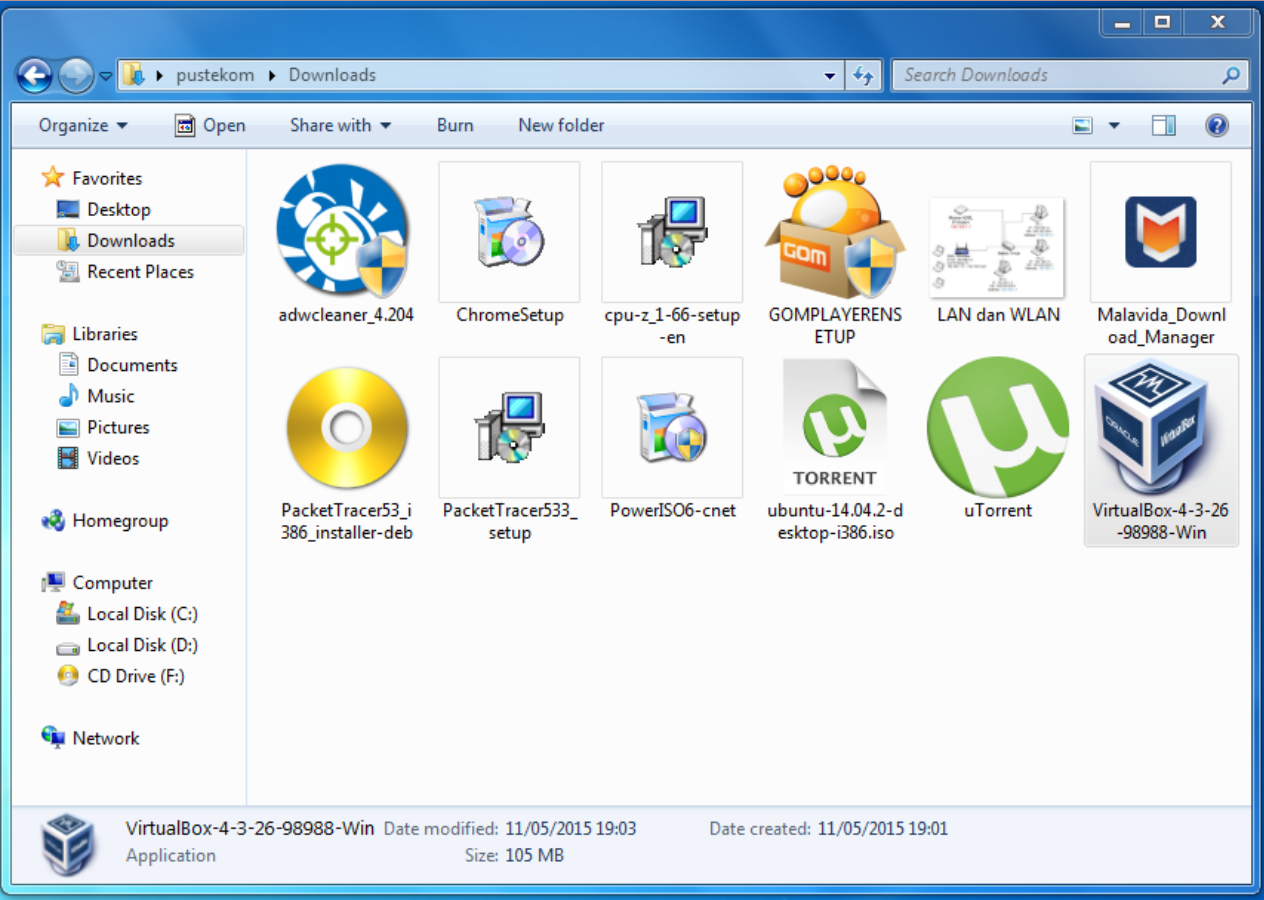This screenshot has width=1264, height=900.
Task: Click the Refresh button beside address bar
Action: pyautogui.click(x=862, y=76)
